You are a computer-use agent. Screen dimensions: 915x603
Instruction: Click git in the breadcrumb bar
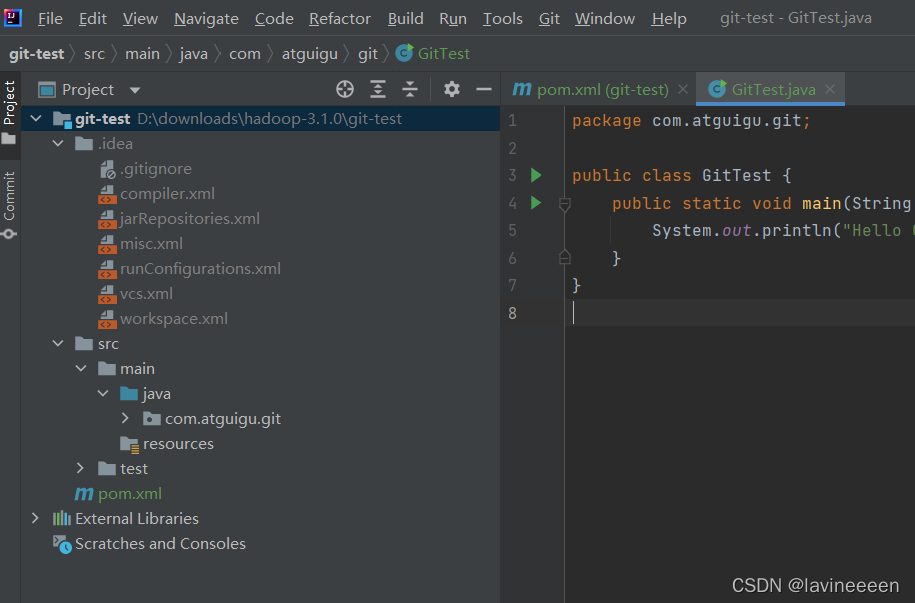coord(368,54)
